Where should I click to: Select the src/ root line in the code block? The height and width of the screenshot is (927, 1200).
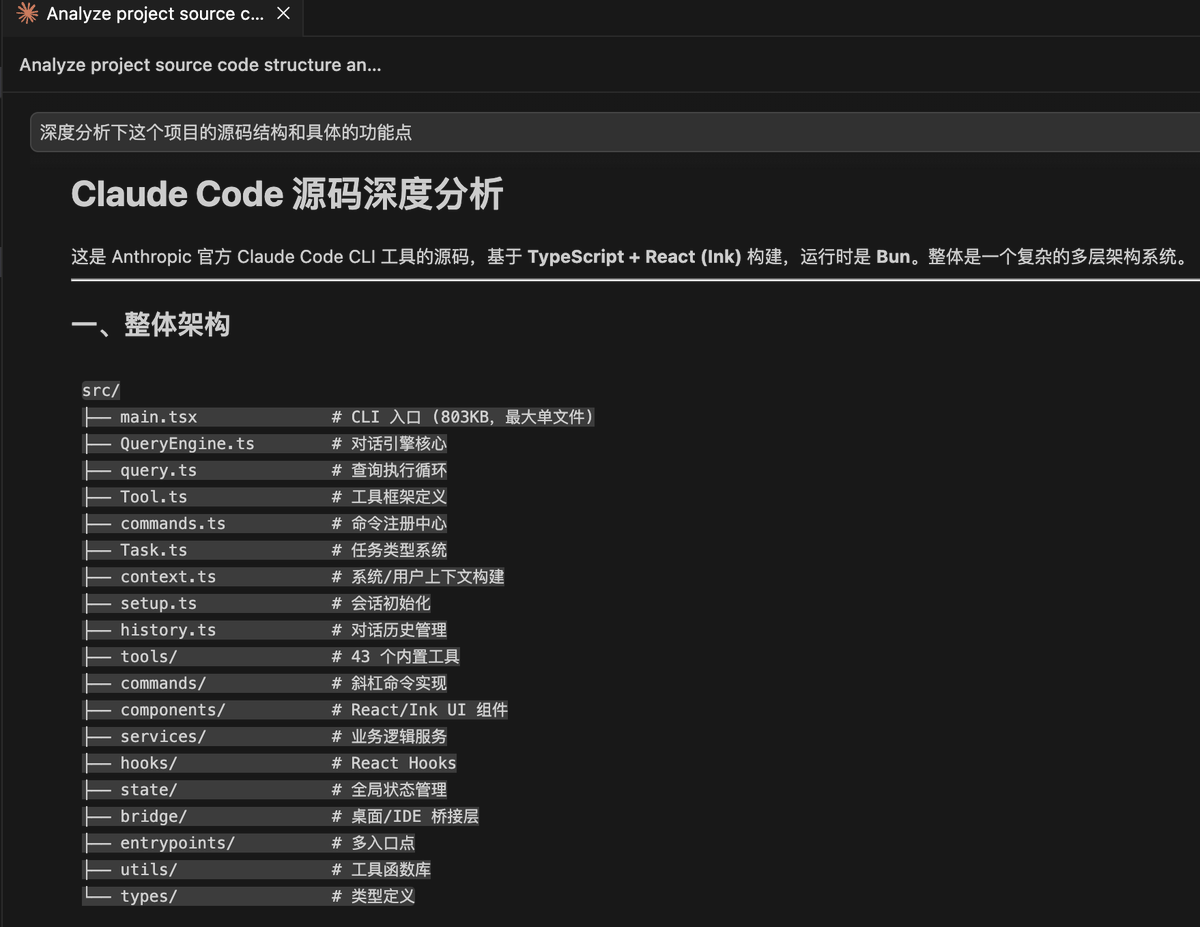click(x=100, y=390)
